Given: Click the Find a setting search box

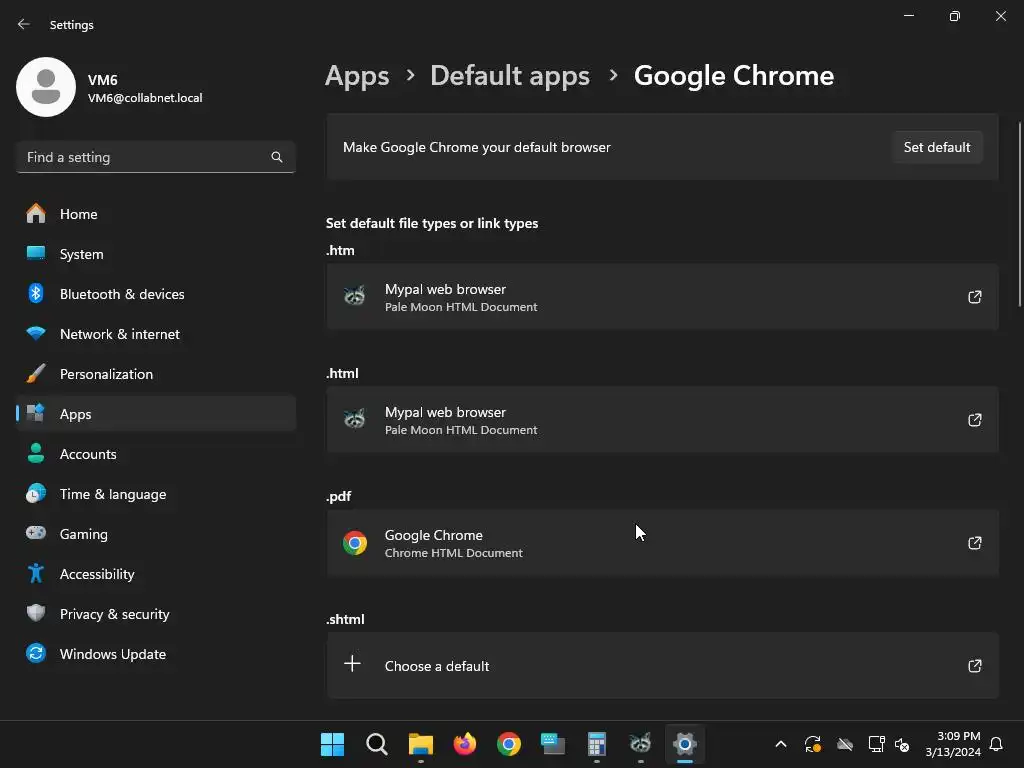Looking at the screenshot, I should tap(155, 157).
